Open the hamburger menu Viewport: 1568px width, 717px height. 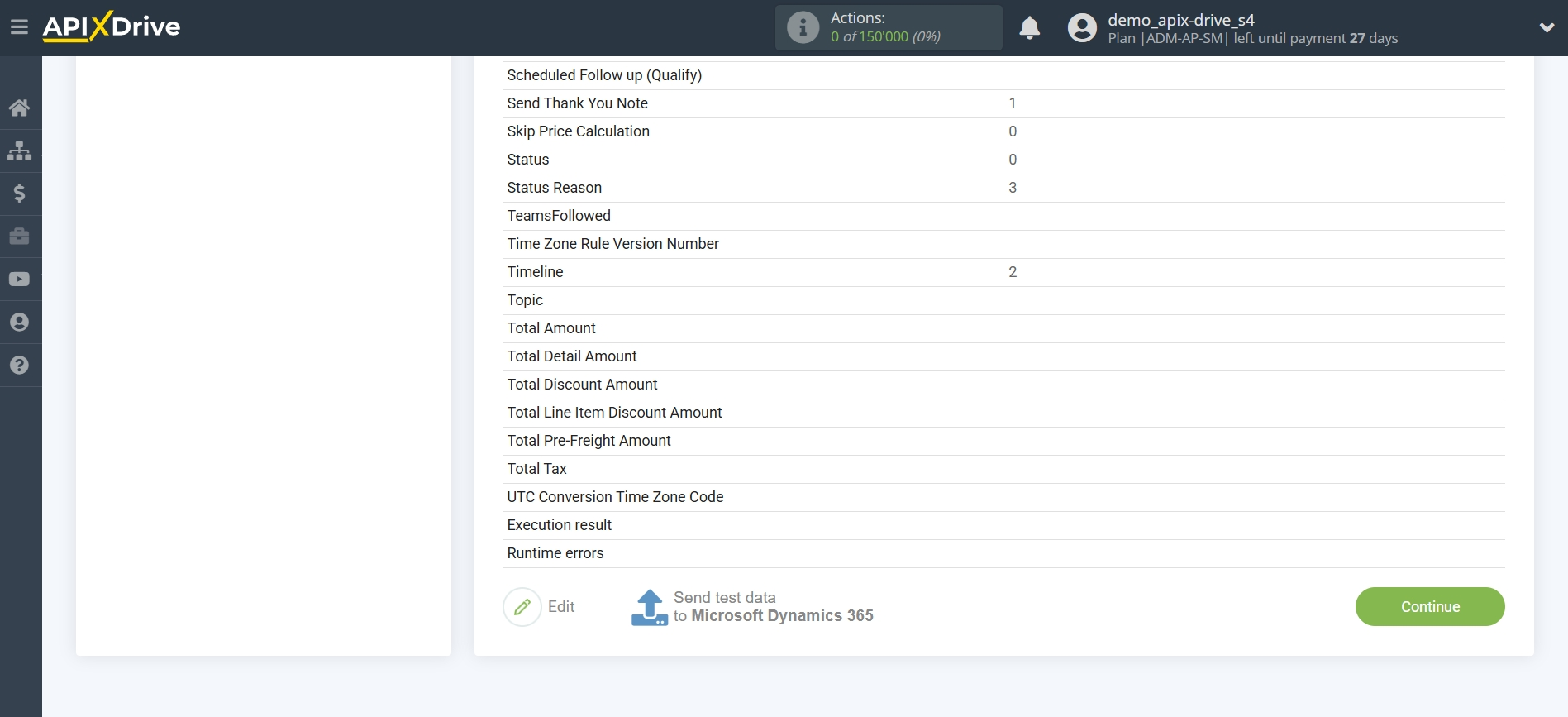coord(19,27)
